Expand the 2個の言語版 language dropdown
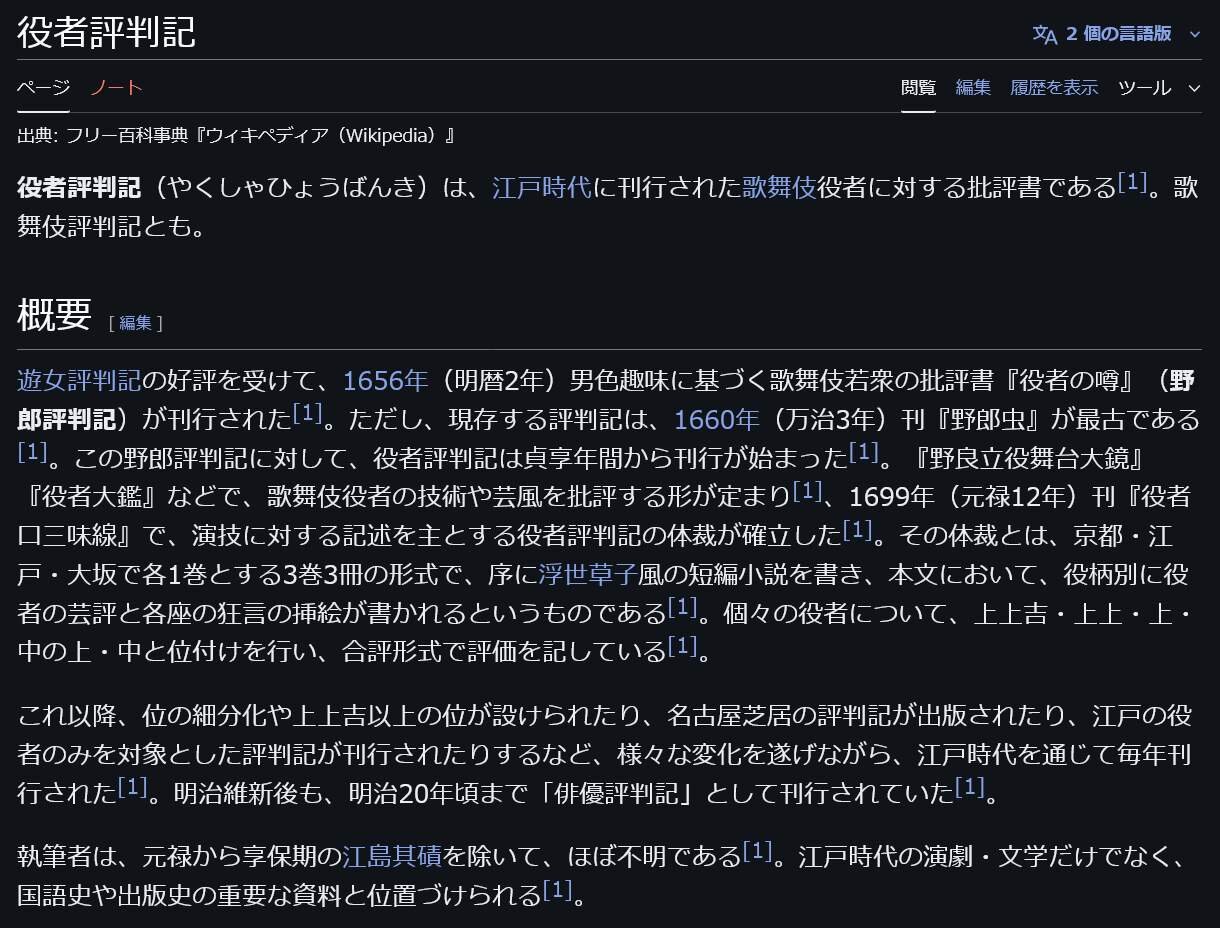 (1117, 34)
